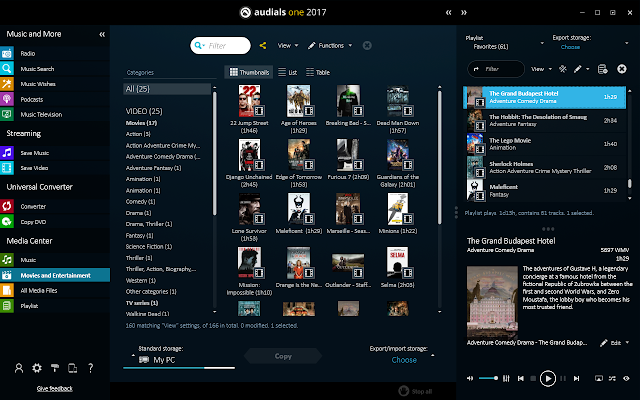Toggle shuffle playback in the player
640x400 pixels.
pyautogui.click(x=612, y=378)
